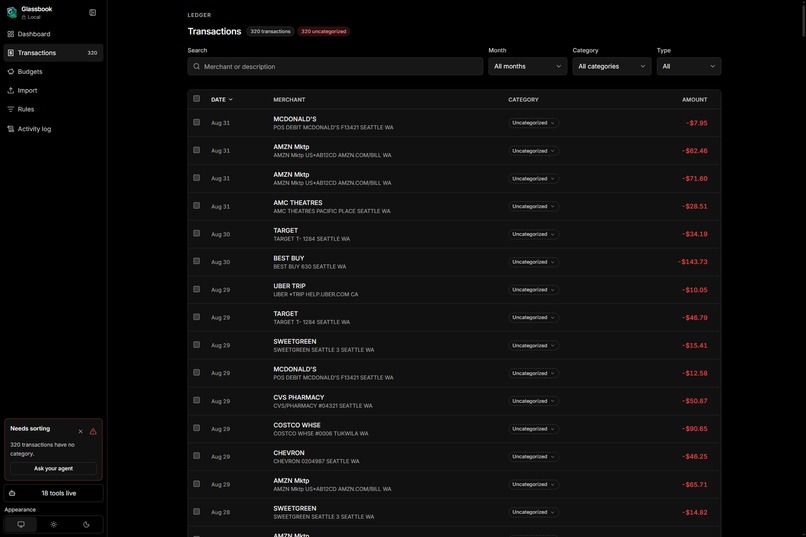Click the -$143.73 amount

[x=693, y=262]
